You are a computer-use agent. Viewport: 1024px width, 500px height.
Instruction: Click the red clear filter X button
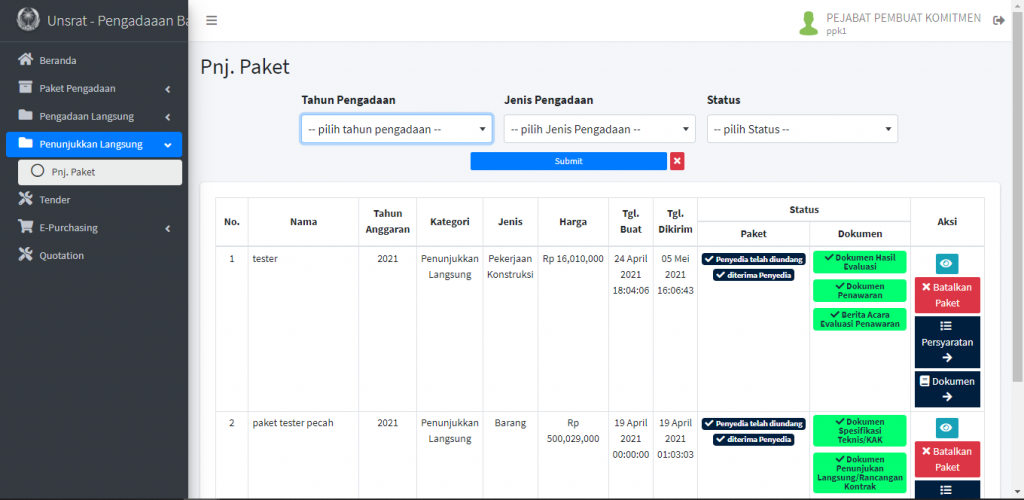(x=677, y=161)
